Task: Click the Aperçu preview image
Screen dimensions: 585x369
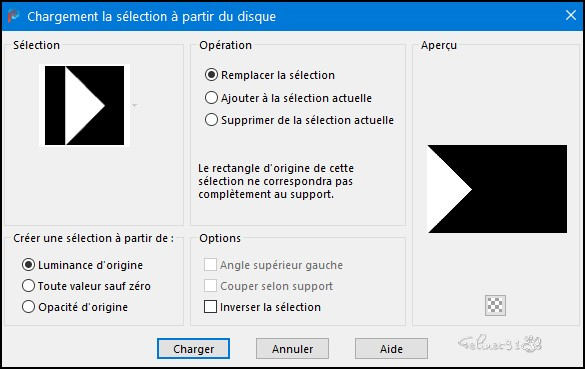Action: pyautogui.click(x=497, y=189)
